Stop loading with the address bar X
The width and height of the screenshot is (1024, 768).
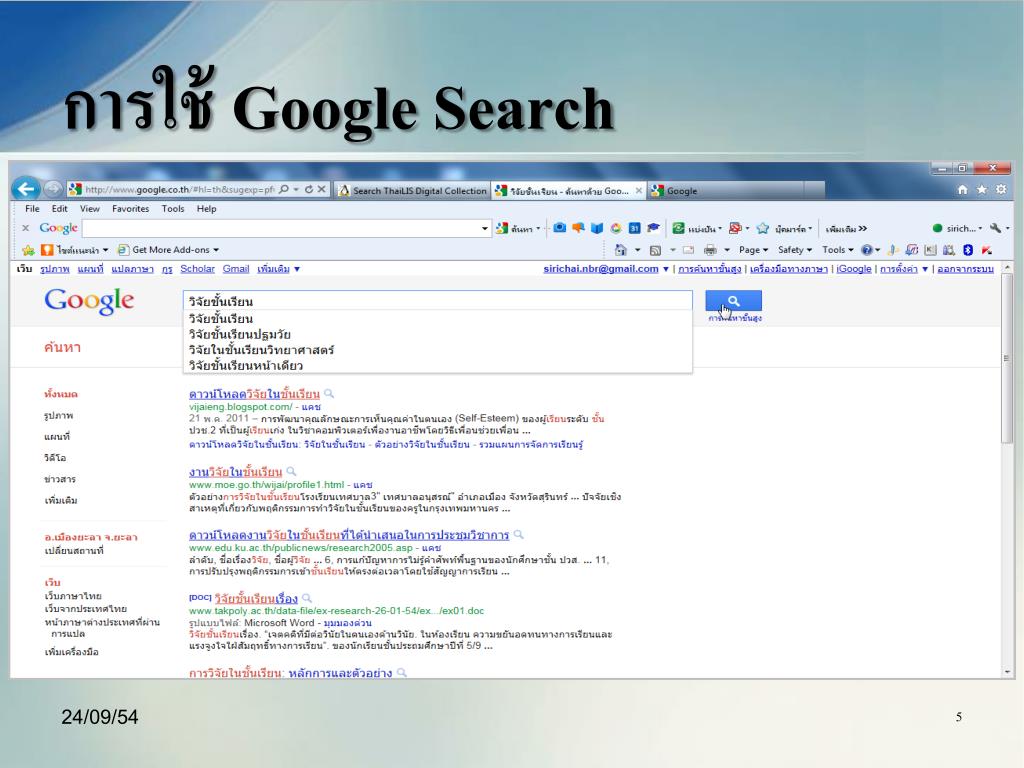tap(321, 190)
